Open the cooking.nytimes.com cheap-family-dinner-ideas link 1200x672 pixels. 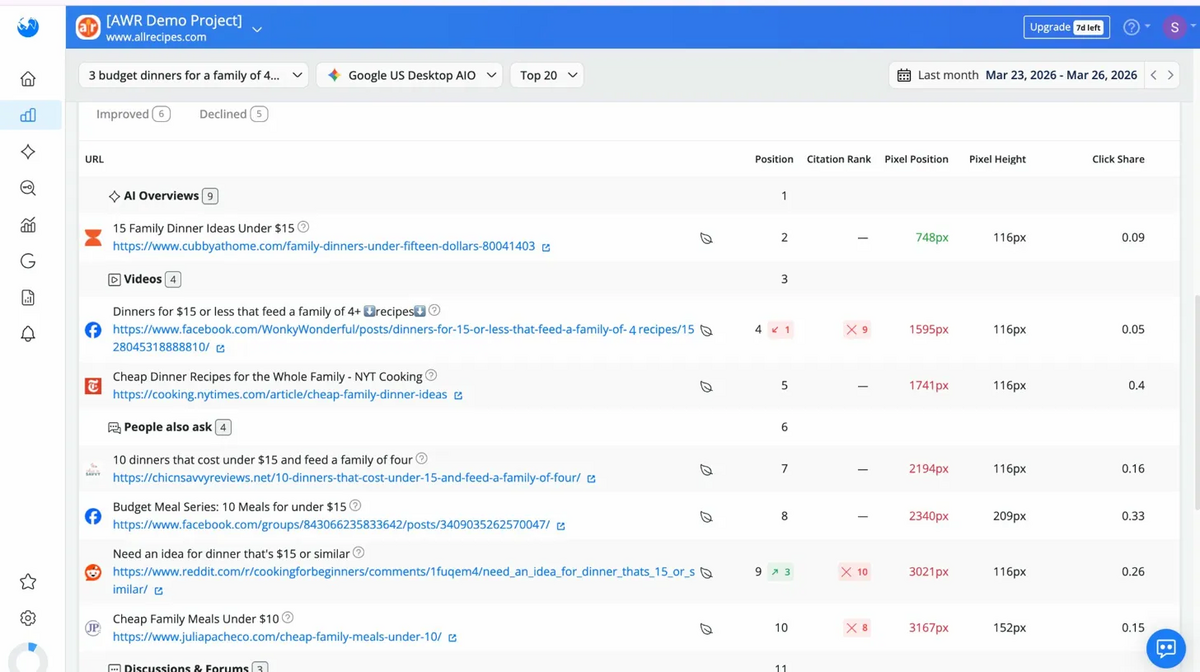(280, 395)
